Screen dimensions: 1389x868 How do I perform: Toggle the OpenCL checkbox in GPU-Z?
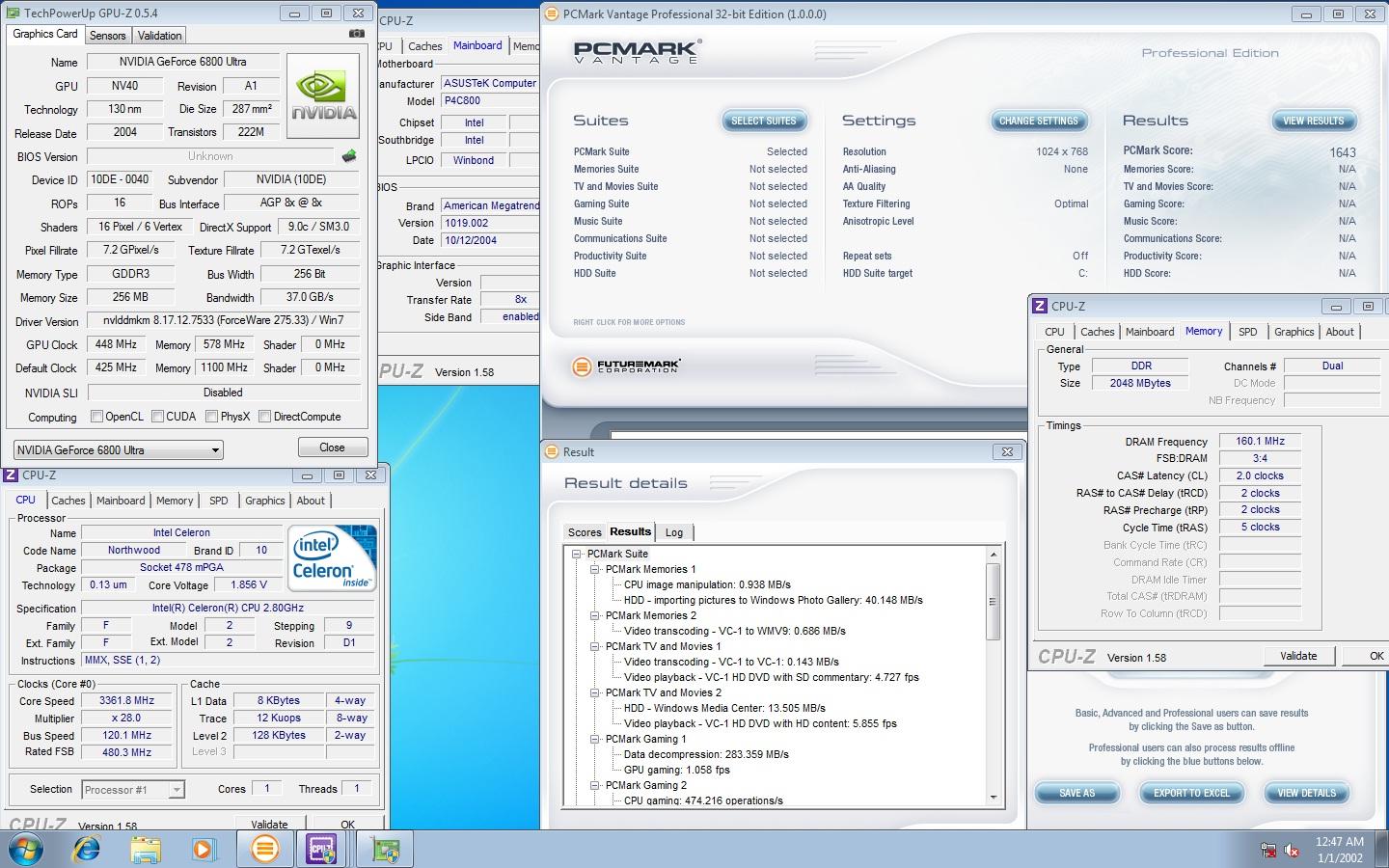point(96,417)
